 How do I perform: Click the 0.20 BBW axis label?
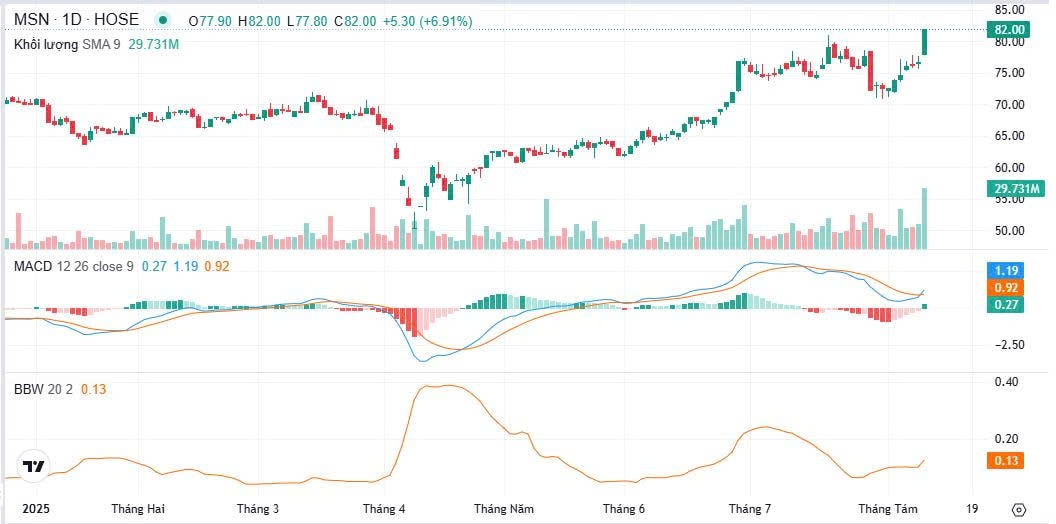pos(1008,439)
